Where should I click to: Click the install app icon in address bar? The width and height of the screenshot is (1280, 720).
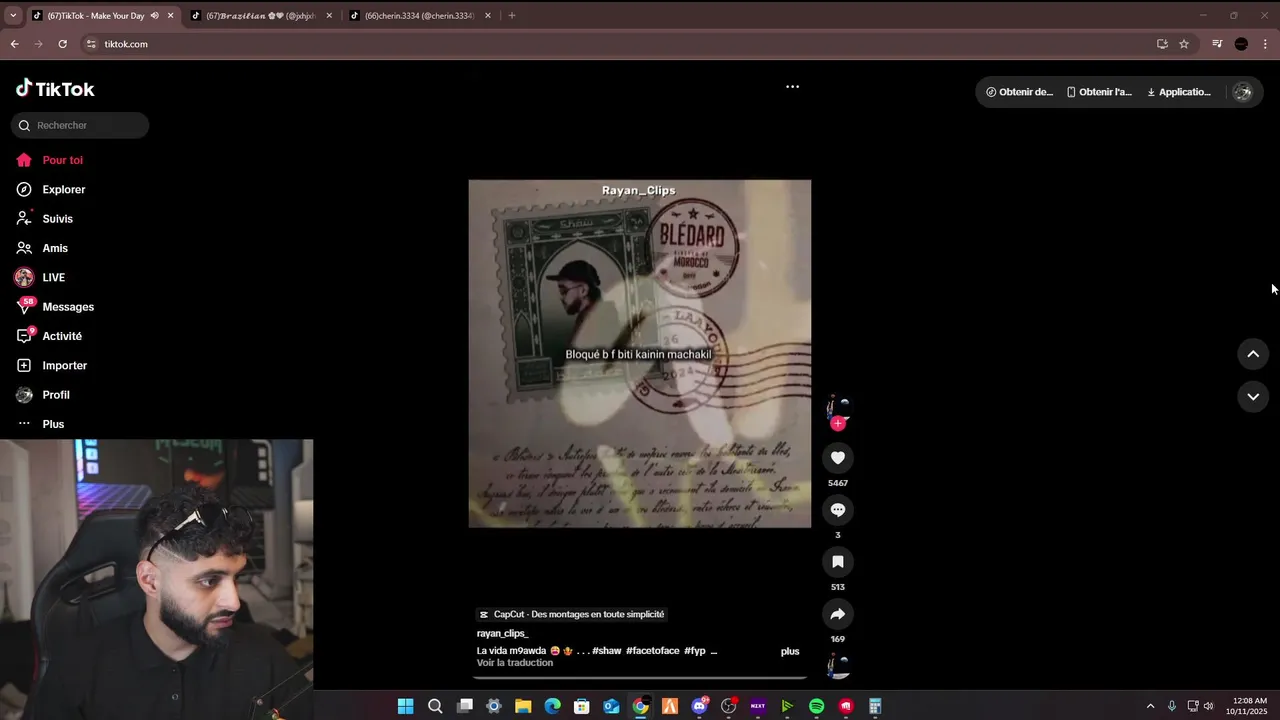pos(1162,44)
